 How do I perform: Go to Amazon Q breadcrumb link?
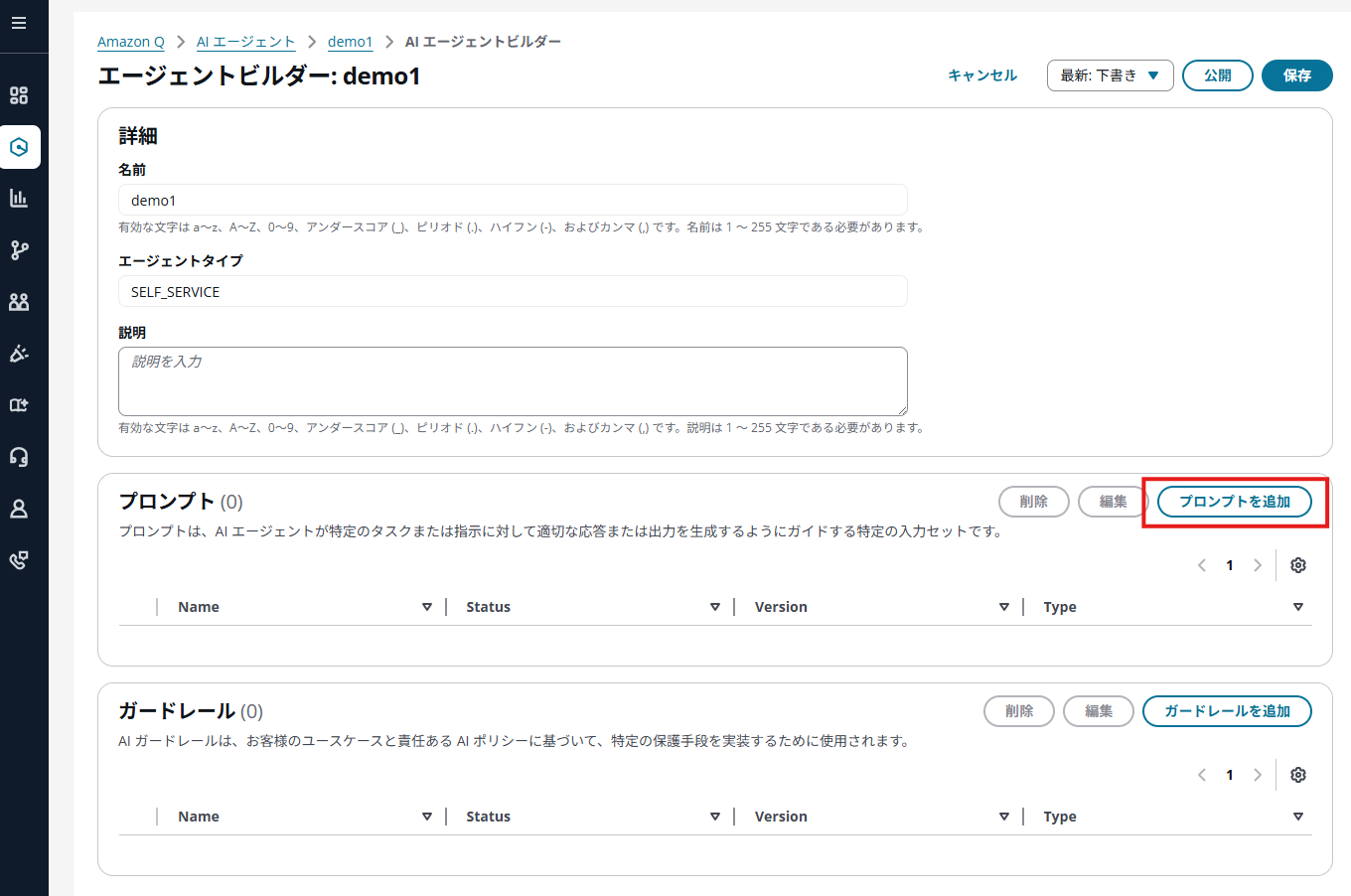point(131,42)
